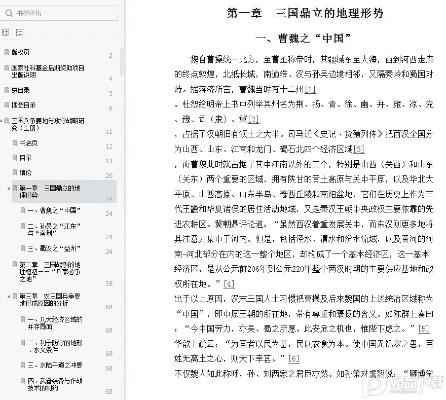Click the bookmark icon of the page 2 entry
Image resolution: width=446 pixels, height=400 pixels.
pyautogui.click(x=6, y=52)
